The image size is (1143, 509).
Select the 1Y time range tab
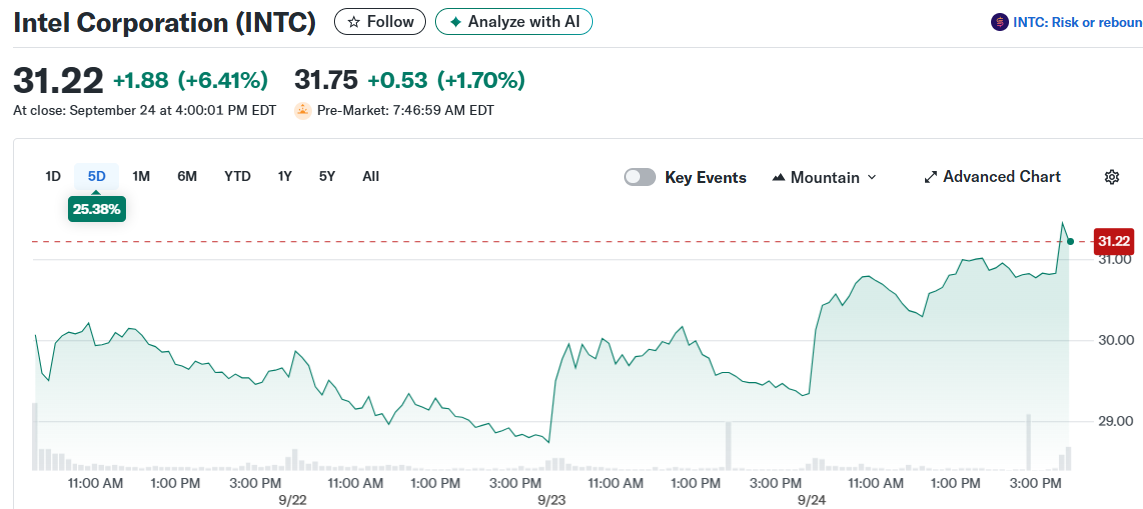pyautogui.click(x=285, y=176)
